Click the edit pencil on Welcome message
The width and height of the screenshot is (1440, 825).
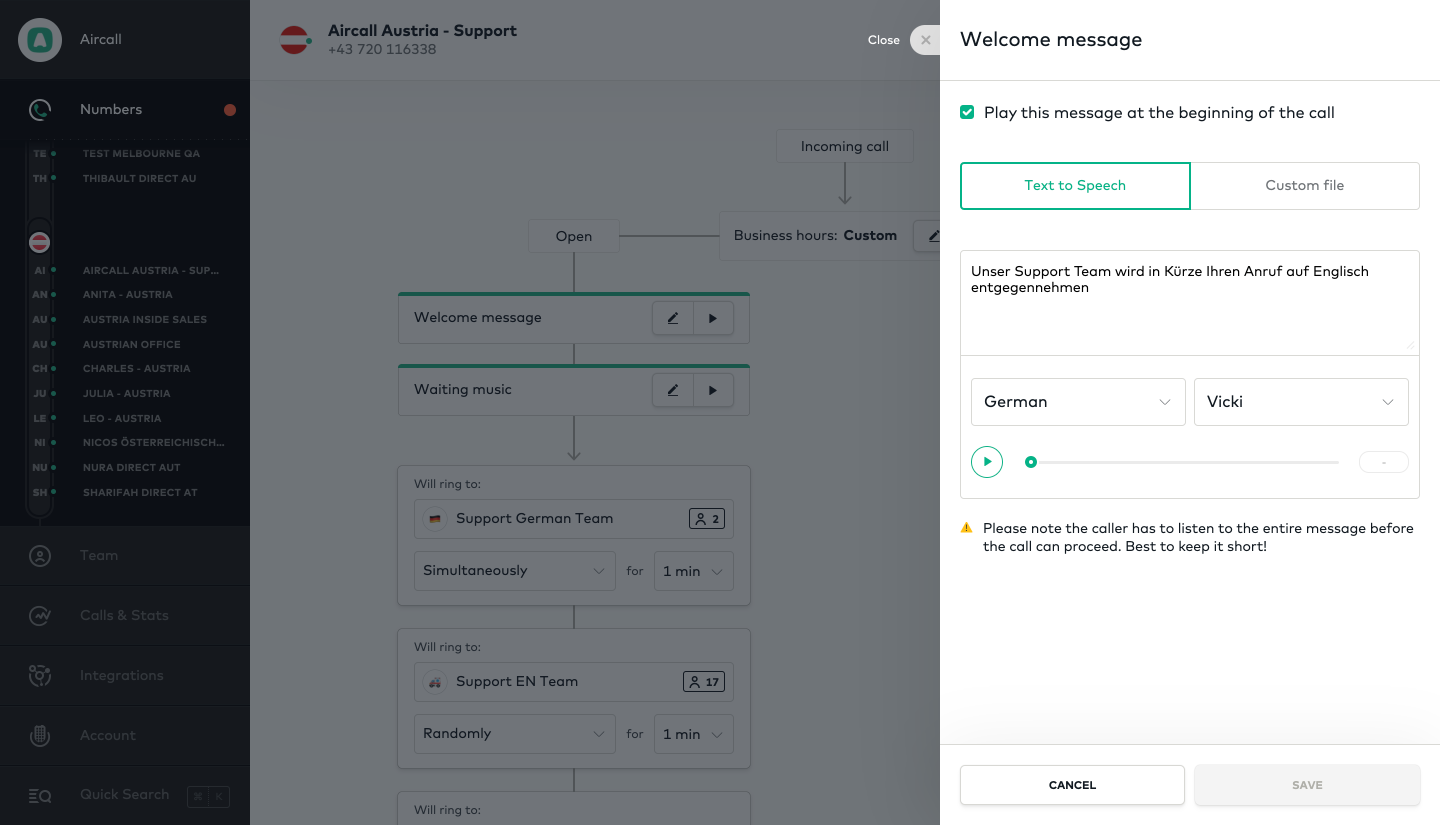pyautogui.click(x=673, y=318)
